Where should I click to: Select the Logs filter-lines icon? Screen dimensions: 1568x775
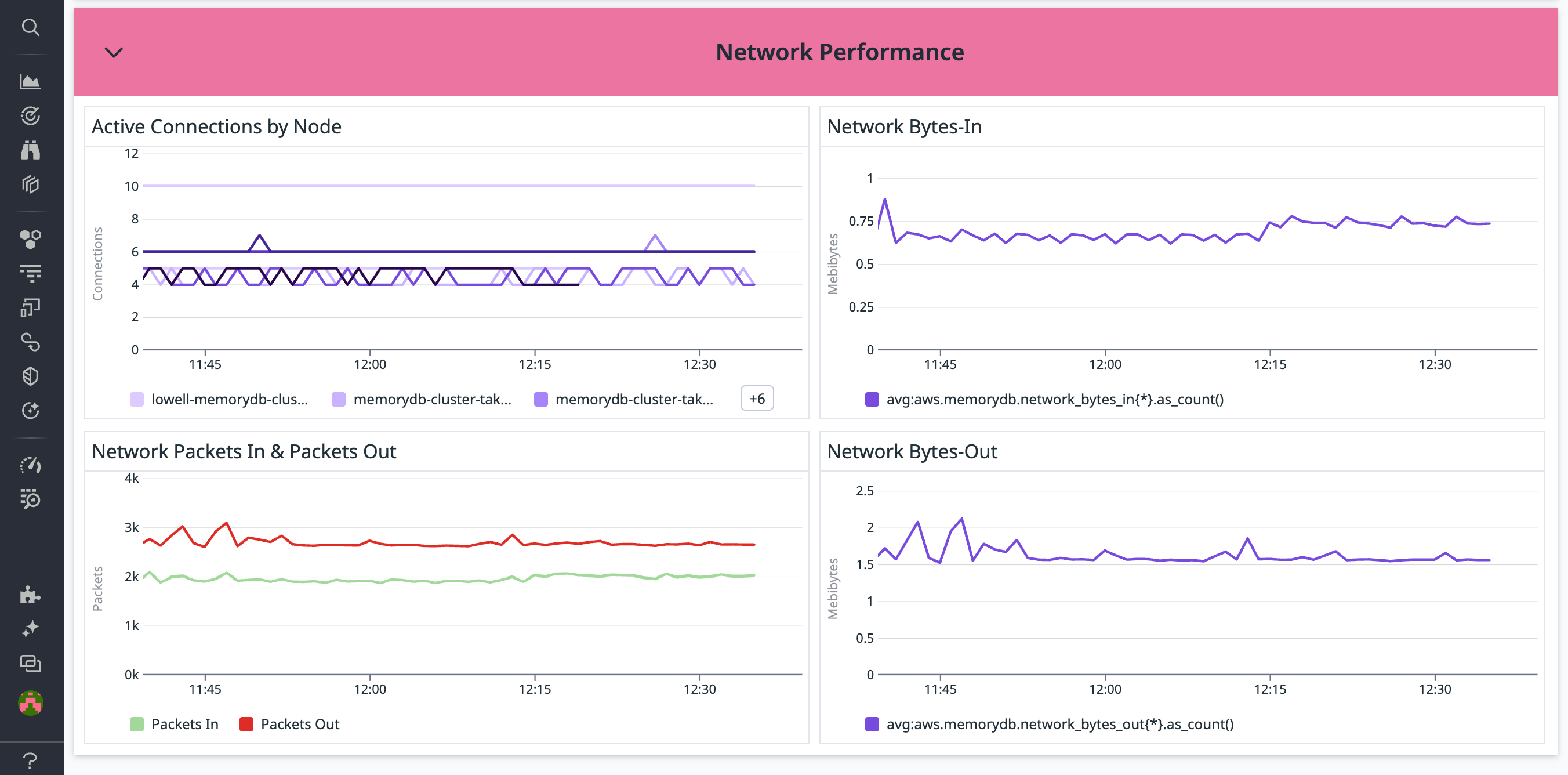(31, 273)
